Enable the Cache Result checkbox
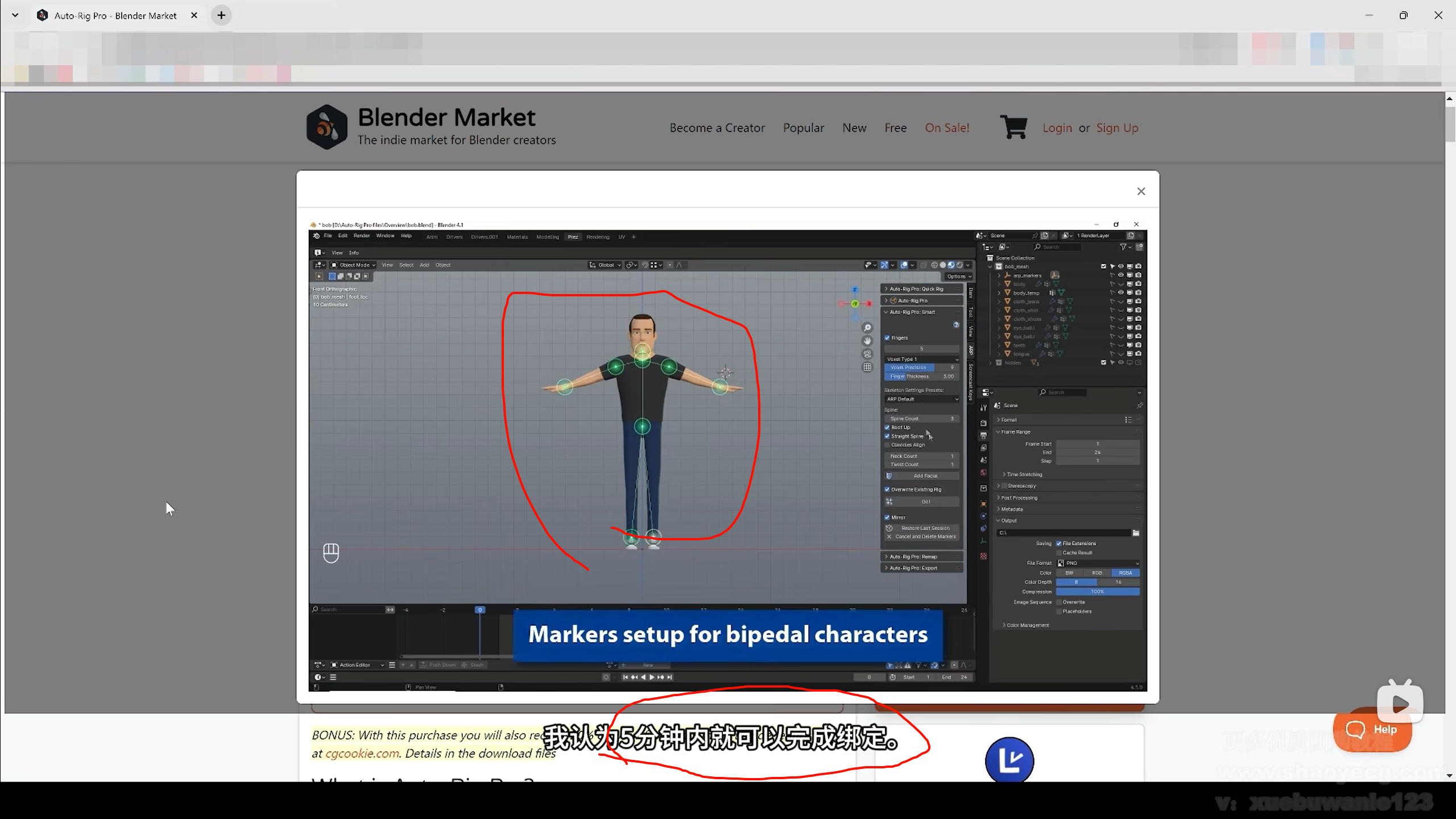 click(1059, 552)
